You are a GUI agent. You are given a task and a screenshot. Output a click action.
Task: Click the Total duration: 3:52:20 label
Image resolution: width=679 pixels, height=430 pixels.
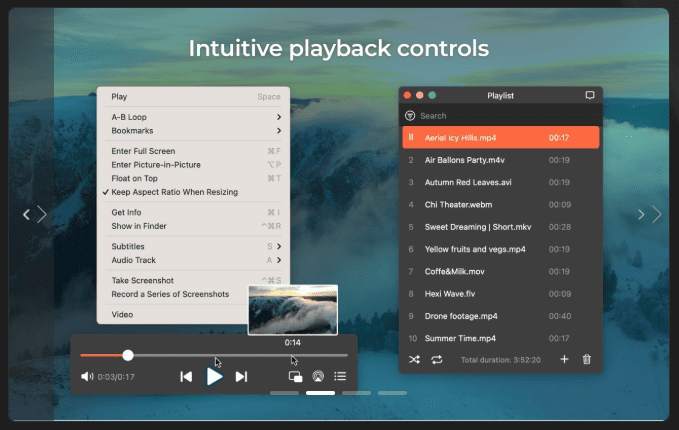[x=501, y=360]
